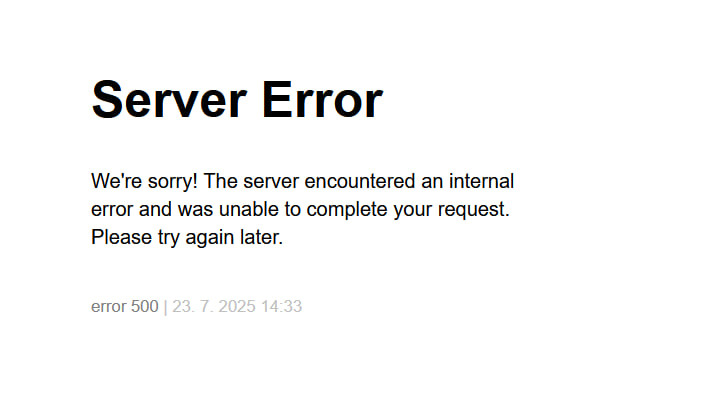Viewport: 714px width, 408px height.
Task: Click the word "later." in the message
Action: (x=261, y=237)
